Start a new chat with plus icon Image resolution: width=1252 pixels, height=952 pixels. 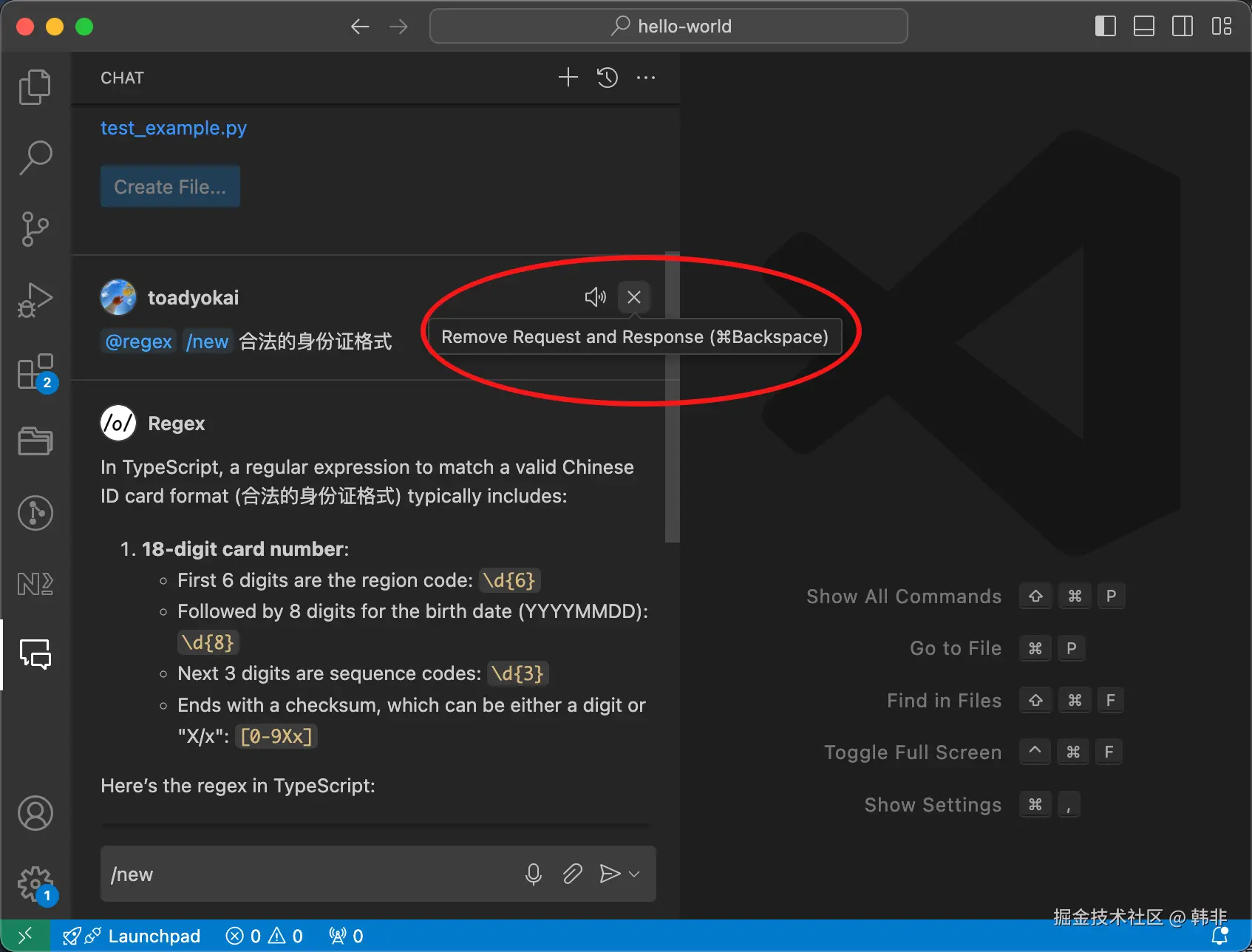coord(568,78)
